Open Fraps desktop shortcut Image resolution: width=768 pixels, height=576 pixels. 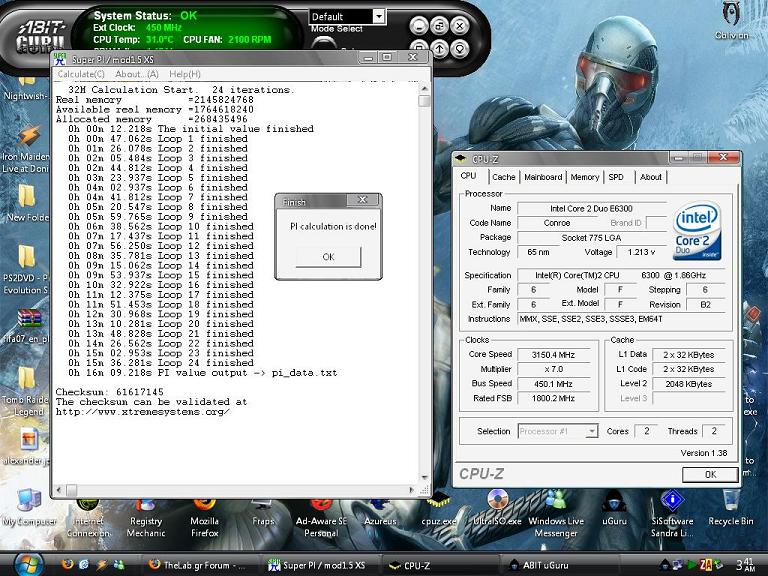263,513
